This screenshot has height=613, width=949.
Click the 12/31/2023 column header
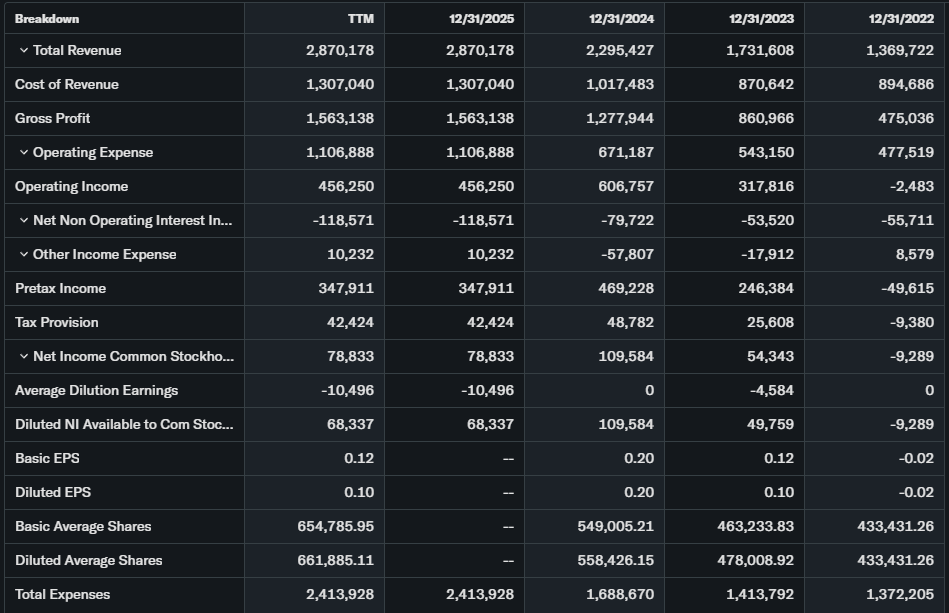point(761,18)
